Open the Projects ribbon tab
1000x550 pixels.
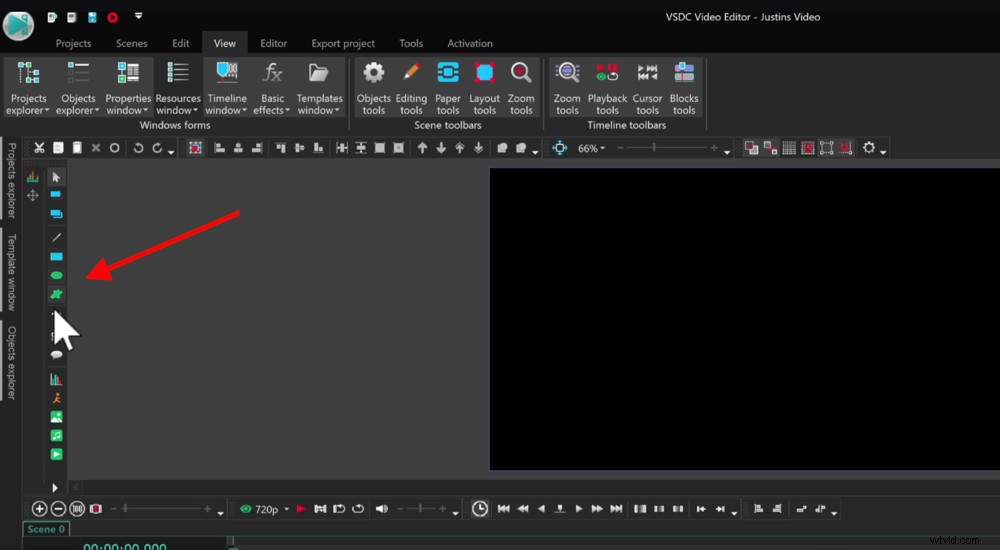coord(73,43)
